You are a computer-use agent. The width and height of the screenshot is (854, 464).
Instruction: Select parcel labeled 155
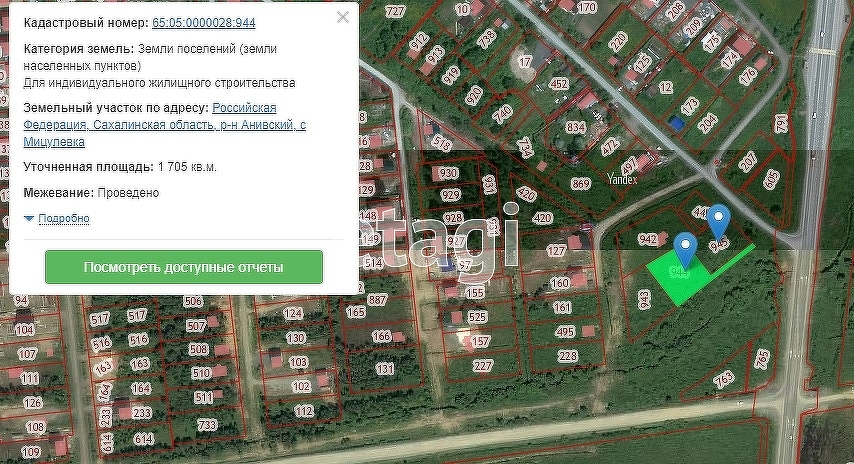[474, 292]
